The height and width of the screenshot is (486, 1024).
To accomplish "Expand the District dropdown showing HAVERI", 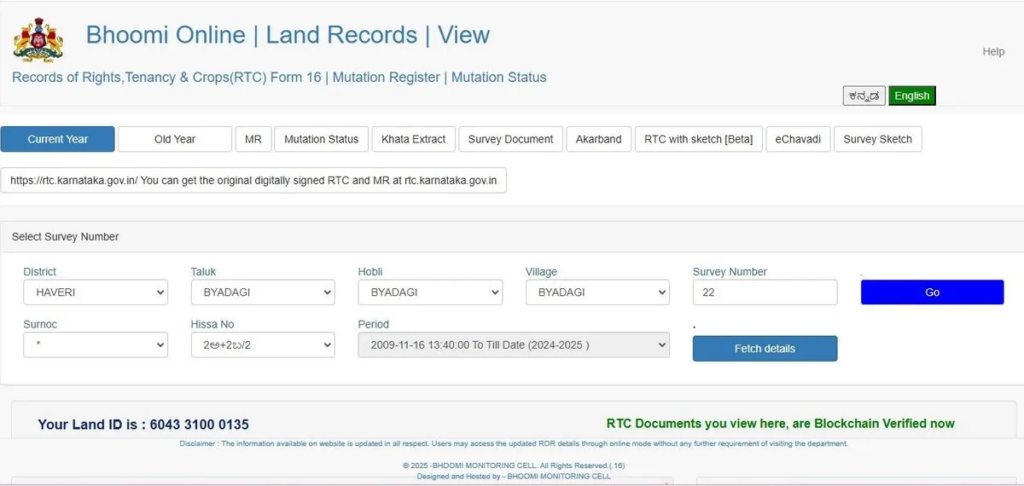I will [96, 293].
